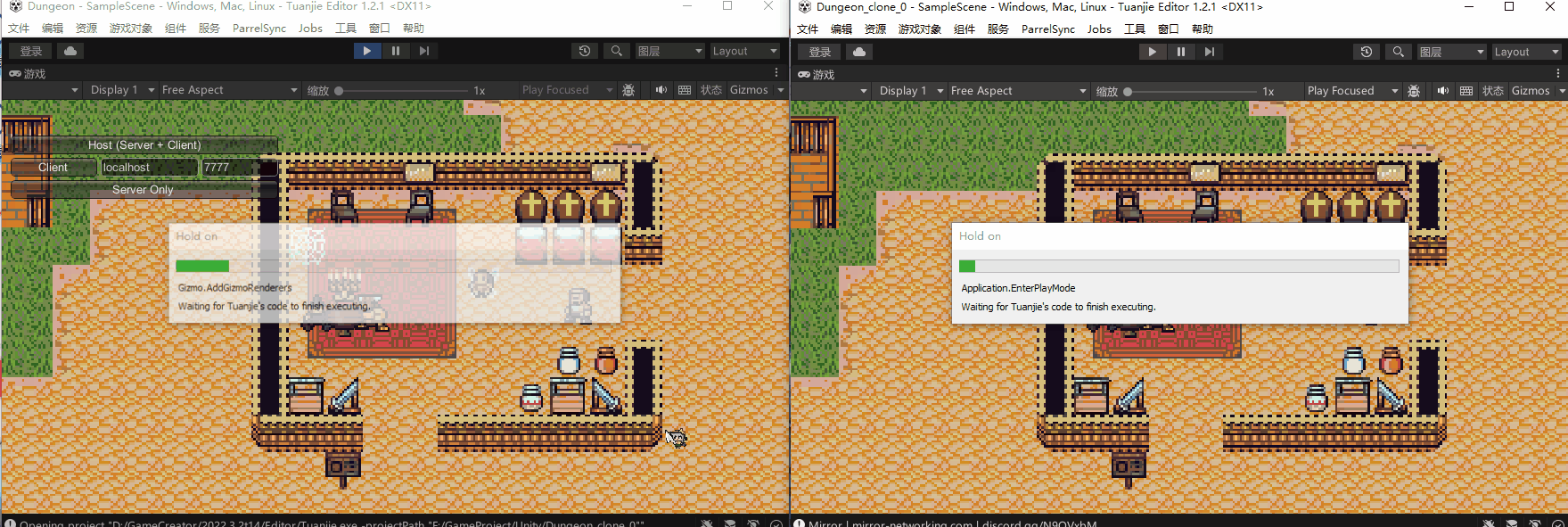Select 游戏 game tab in Dungeon_clone_0 window
Screen dimensions: 1568x527
click(817, 75)
